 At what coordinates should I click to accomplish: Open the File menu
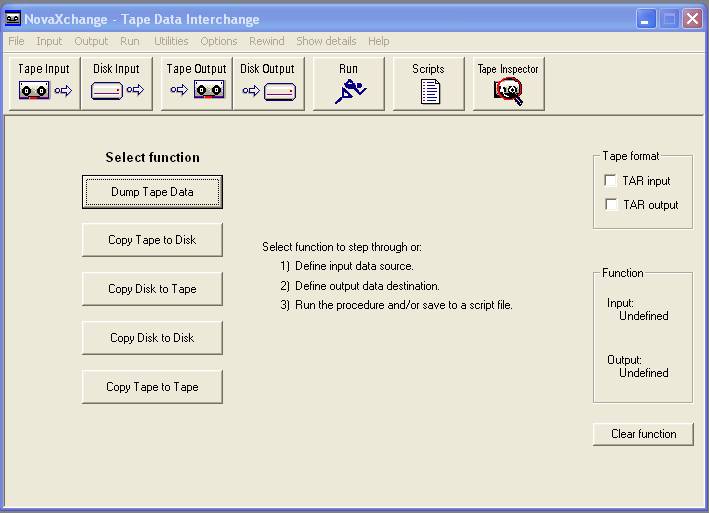click(16, 41)
